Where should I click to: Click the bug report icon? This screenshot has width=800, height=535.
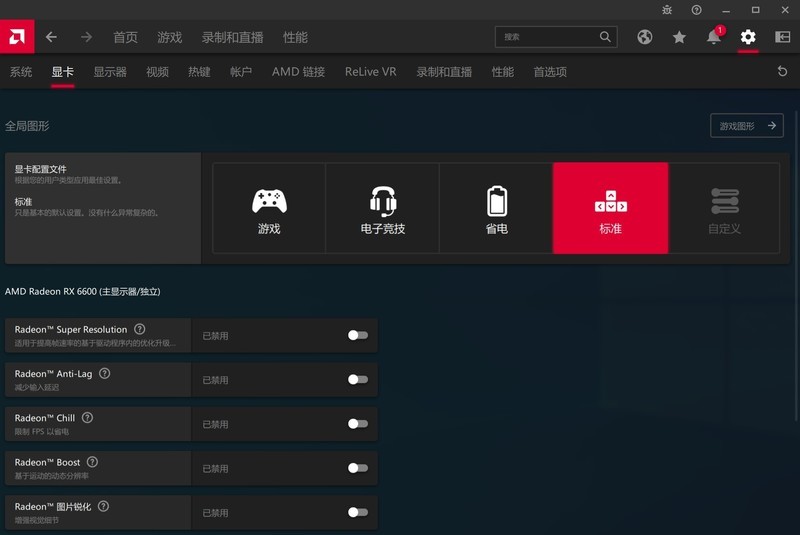[667, 10]
